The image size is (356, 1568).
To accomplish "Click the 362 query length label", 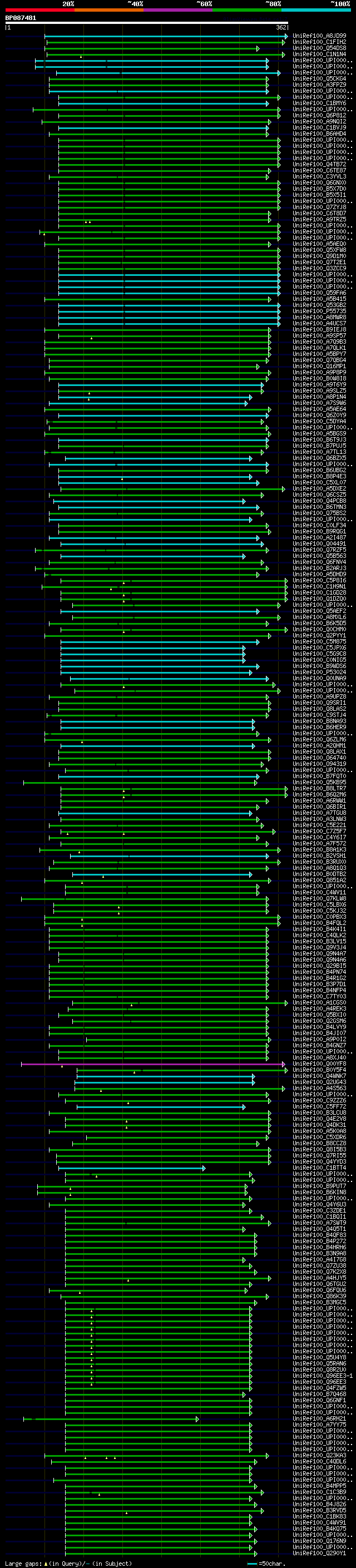I will pos(280,27).
